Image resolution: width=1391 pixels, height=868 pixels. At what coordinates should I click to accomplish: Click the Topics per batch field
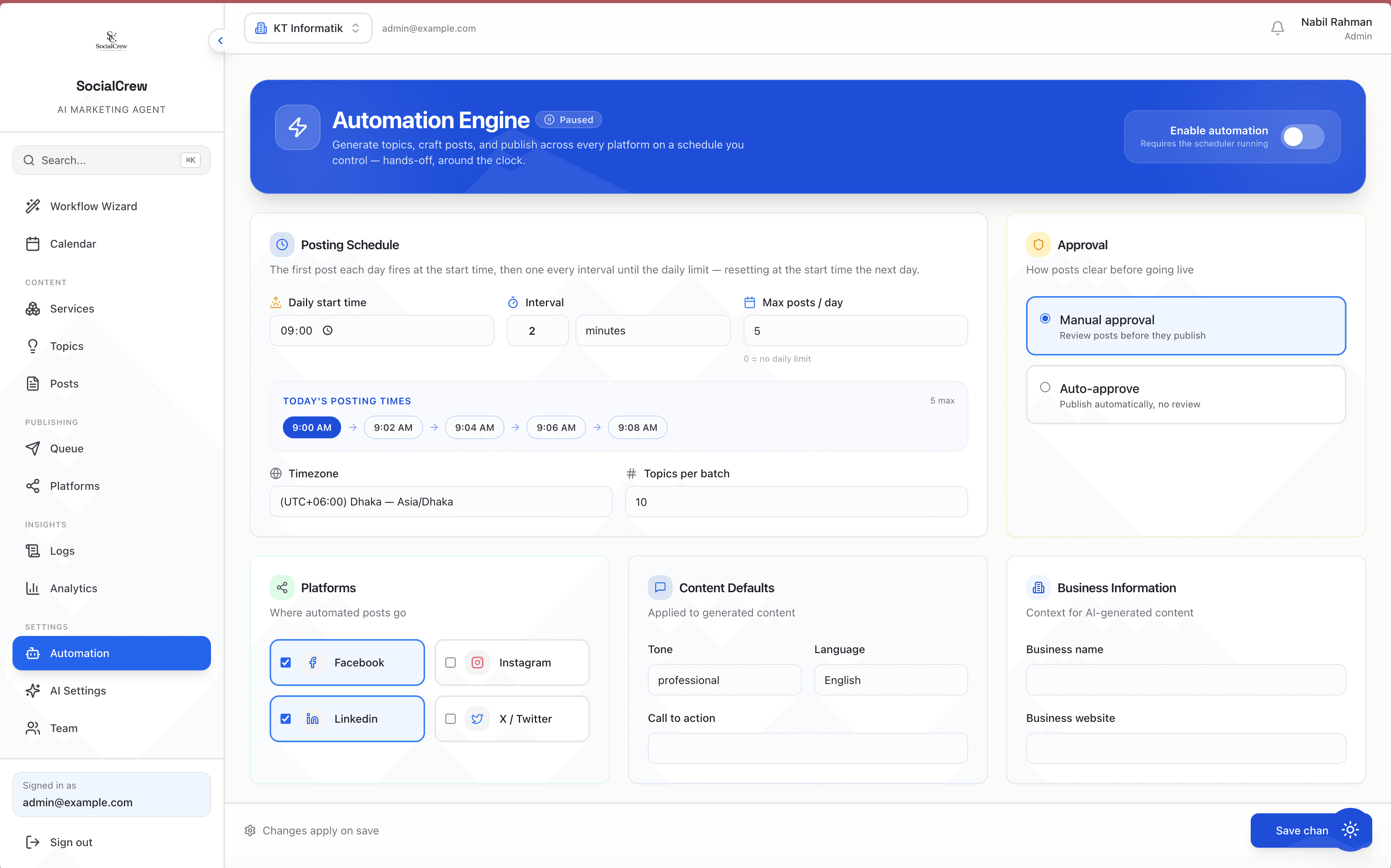pos(796,502)
